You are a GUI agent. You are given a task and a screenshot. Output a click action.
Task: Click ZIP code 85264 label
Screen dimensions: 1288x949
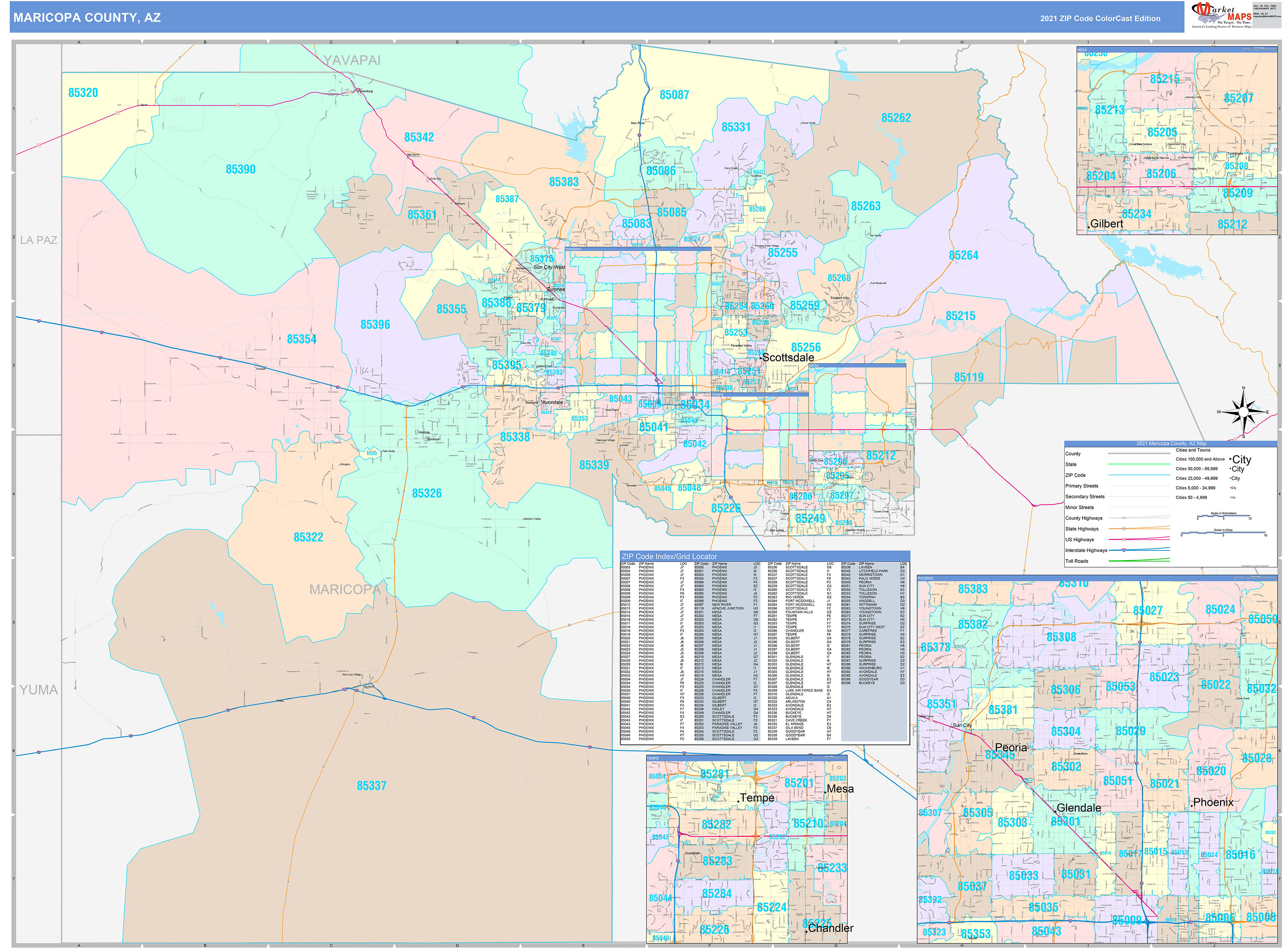click(964, 255)
